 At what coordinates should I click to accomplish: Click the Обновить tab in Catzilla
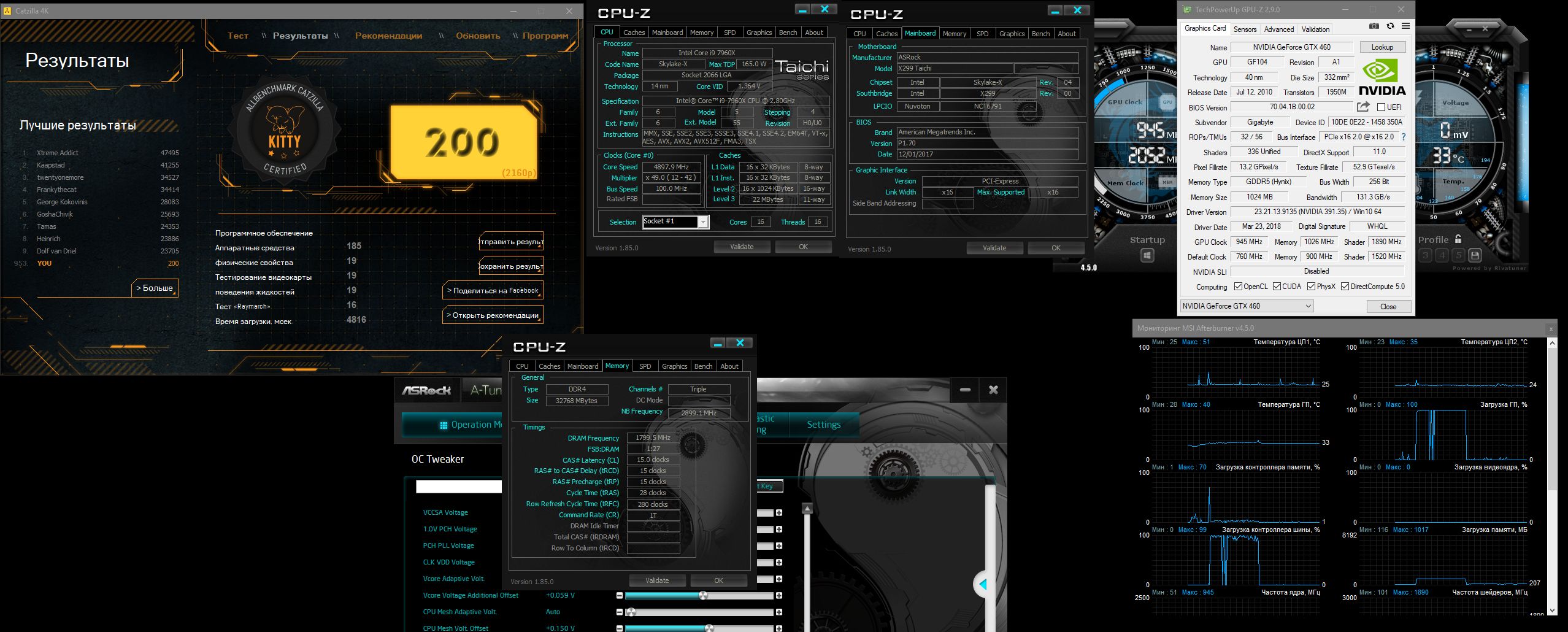click(x=478, y=36)
